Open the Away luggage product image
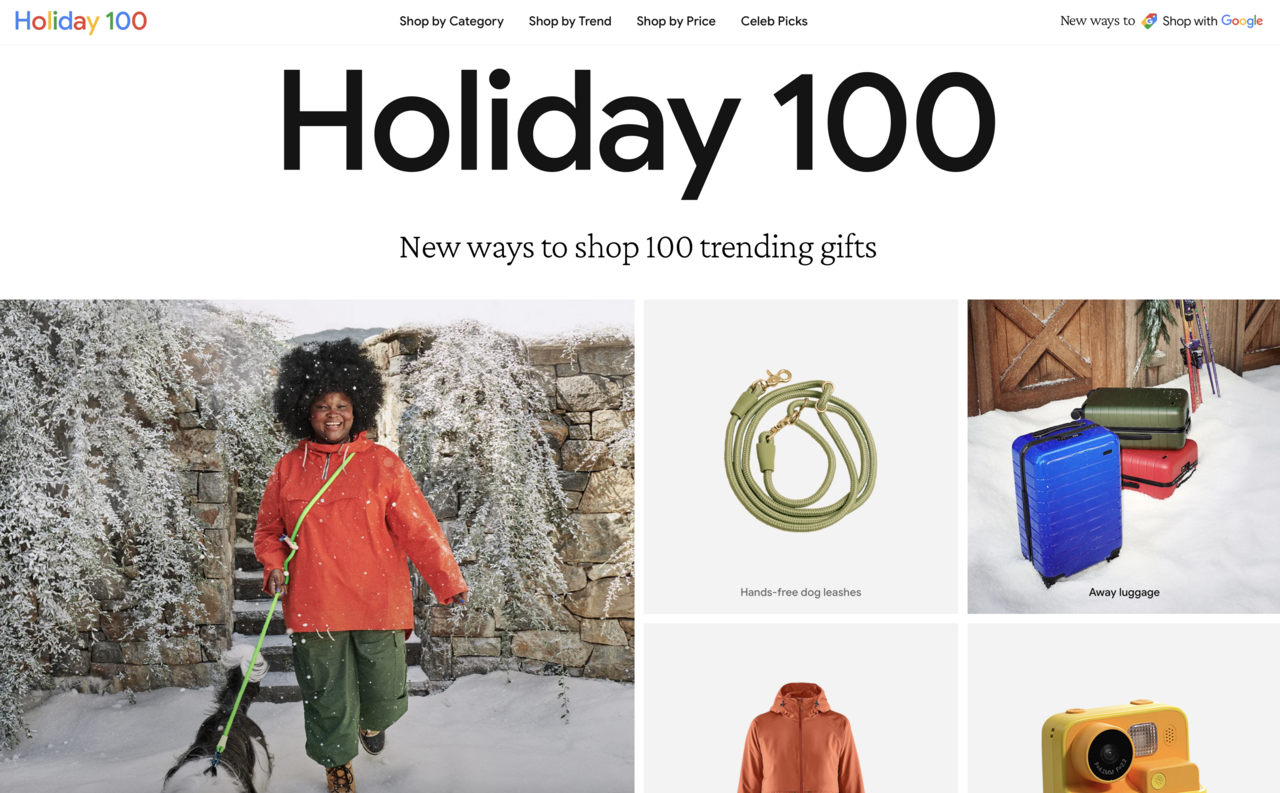This screenshot has width=1280, height=793. (1124, 456)
